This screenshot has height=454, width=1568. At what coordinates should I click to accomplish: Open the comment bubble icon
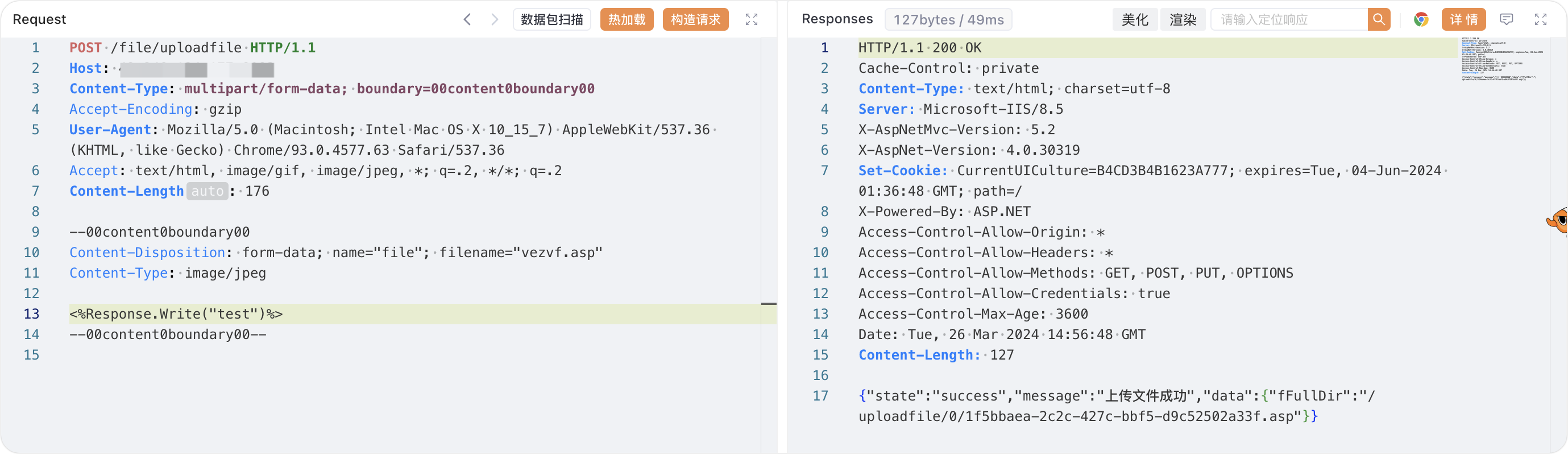[1506, 19]
